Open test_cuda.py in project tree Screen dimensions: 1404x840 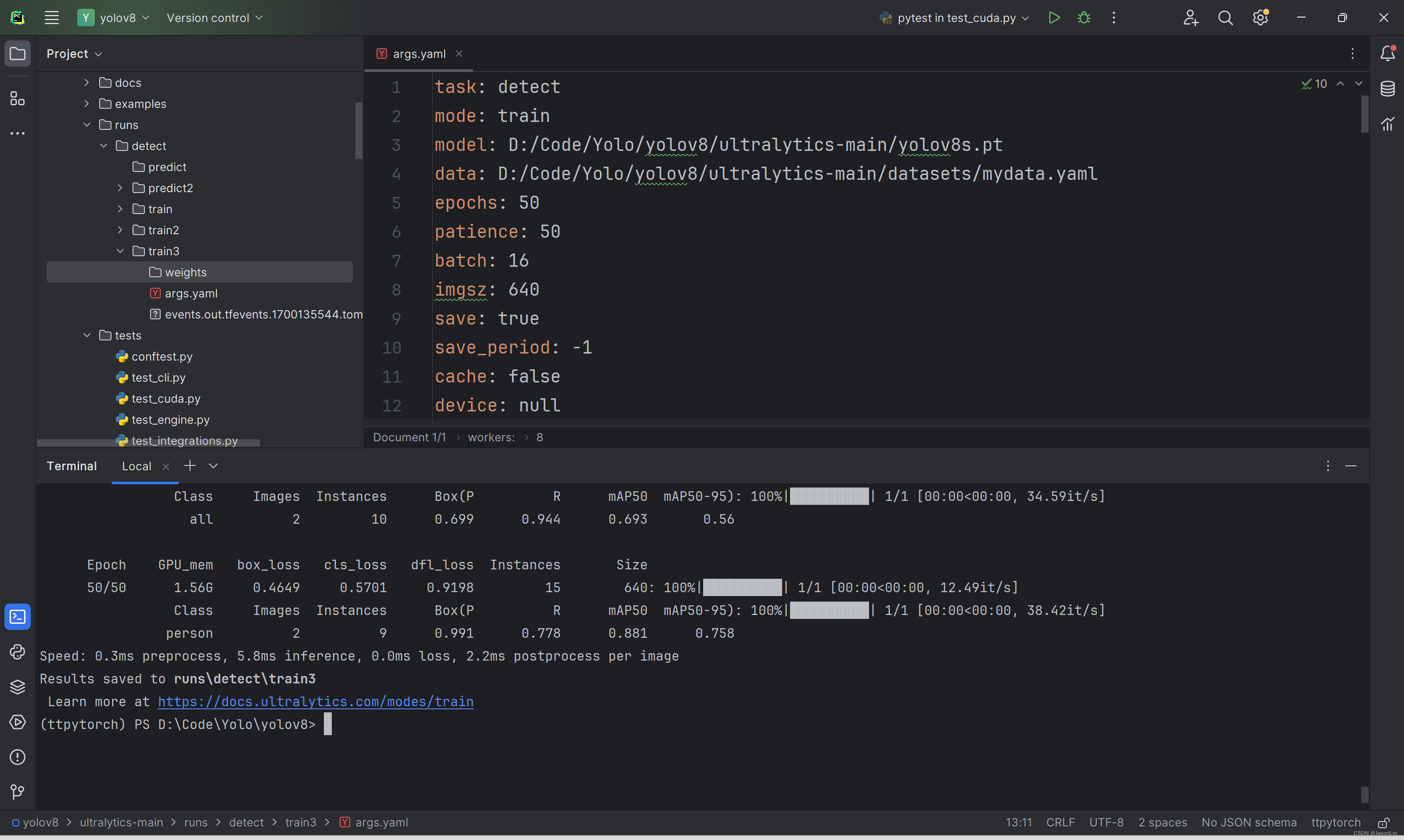click(x=165, y=398)
